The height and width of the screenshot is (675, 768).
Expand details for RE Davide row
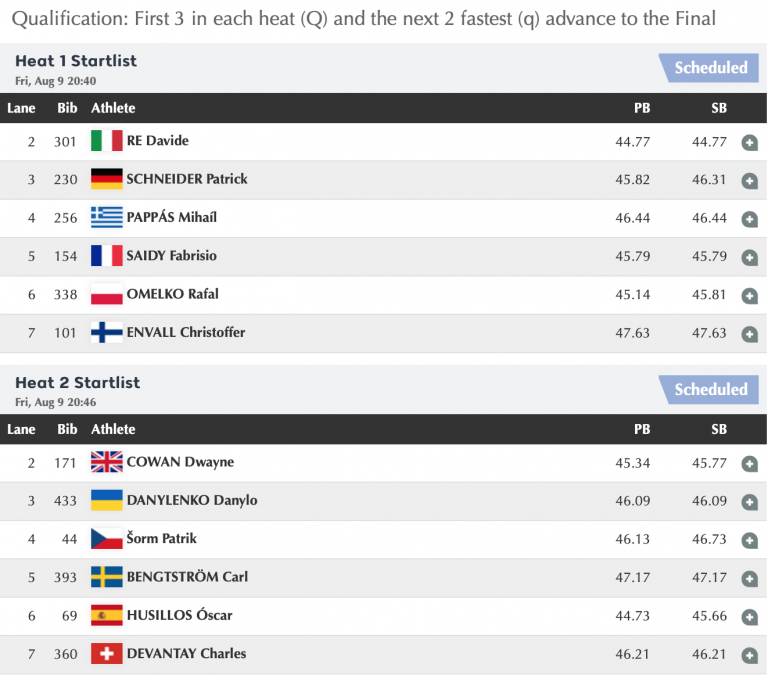749,143
